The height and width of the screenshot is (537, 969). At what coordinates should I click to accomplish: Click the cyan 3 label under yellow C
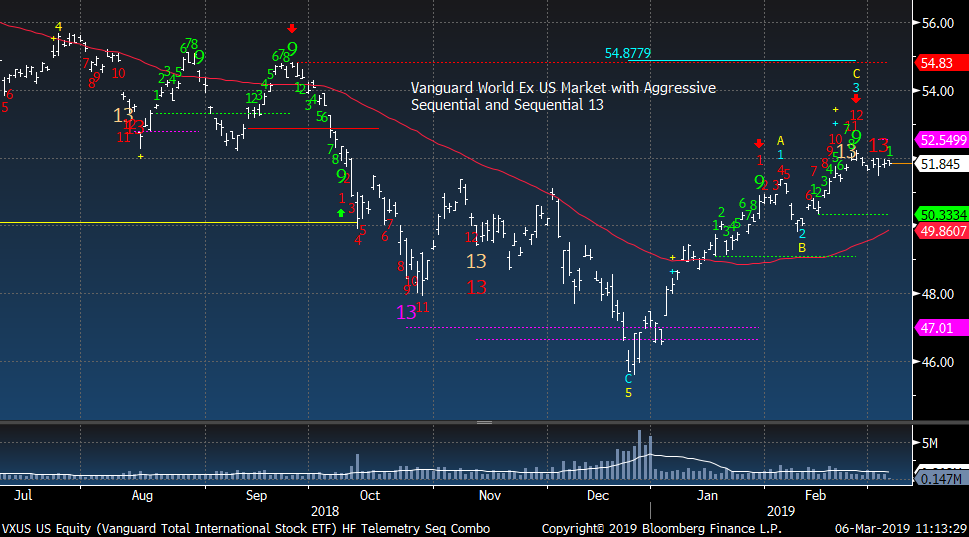[856, 88]
